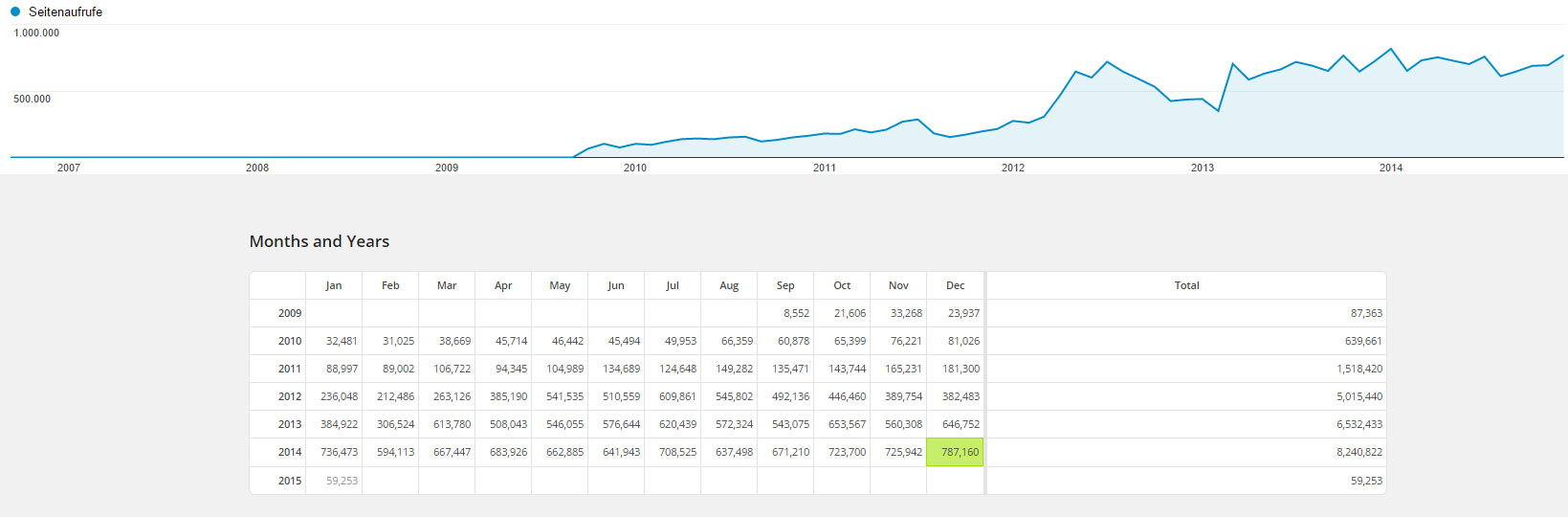Click the 8,240,822 total for 2014

pos(1358,452)
